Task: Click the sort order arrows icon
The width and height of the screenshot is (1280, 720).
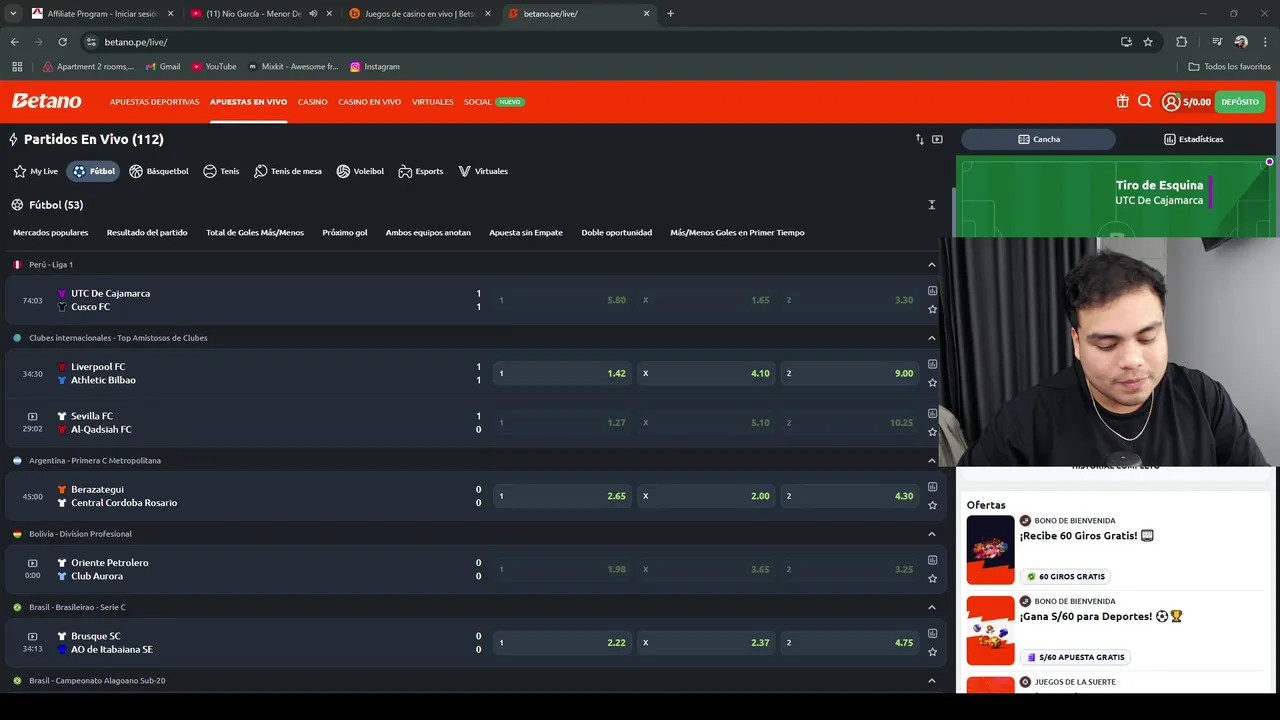Action: pyautogui.click(x=920, y=139)
